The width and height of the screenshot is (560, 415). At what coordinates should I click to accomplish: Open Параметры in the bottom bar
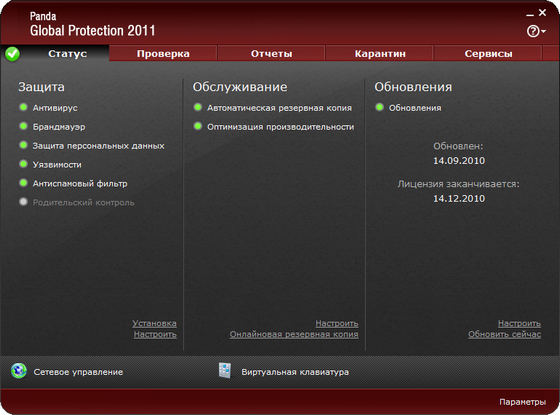[522, 402]
